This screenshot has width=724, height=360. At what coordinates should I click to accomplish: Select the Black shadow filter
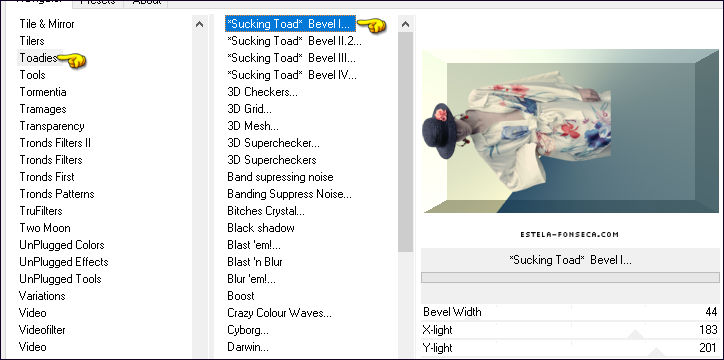pos(260,228)
